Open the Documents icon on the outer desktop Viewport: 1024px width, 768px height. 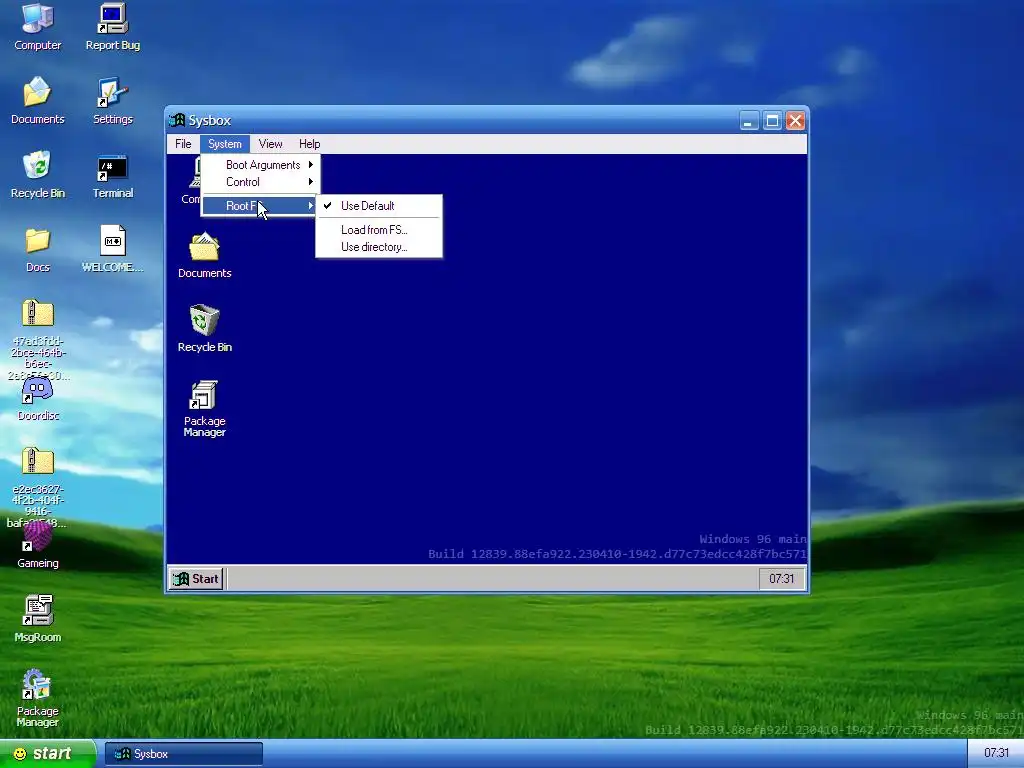(37, 101)
